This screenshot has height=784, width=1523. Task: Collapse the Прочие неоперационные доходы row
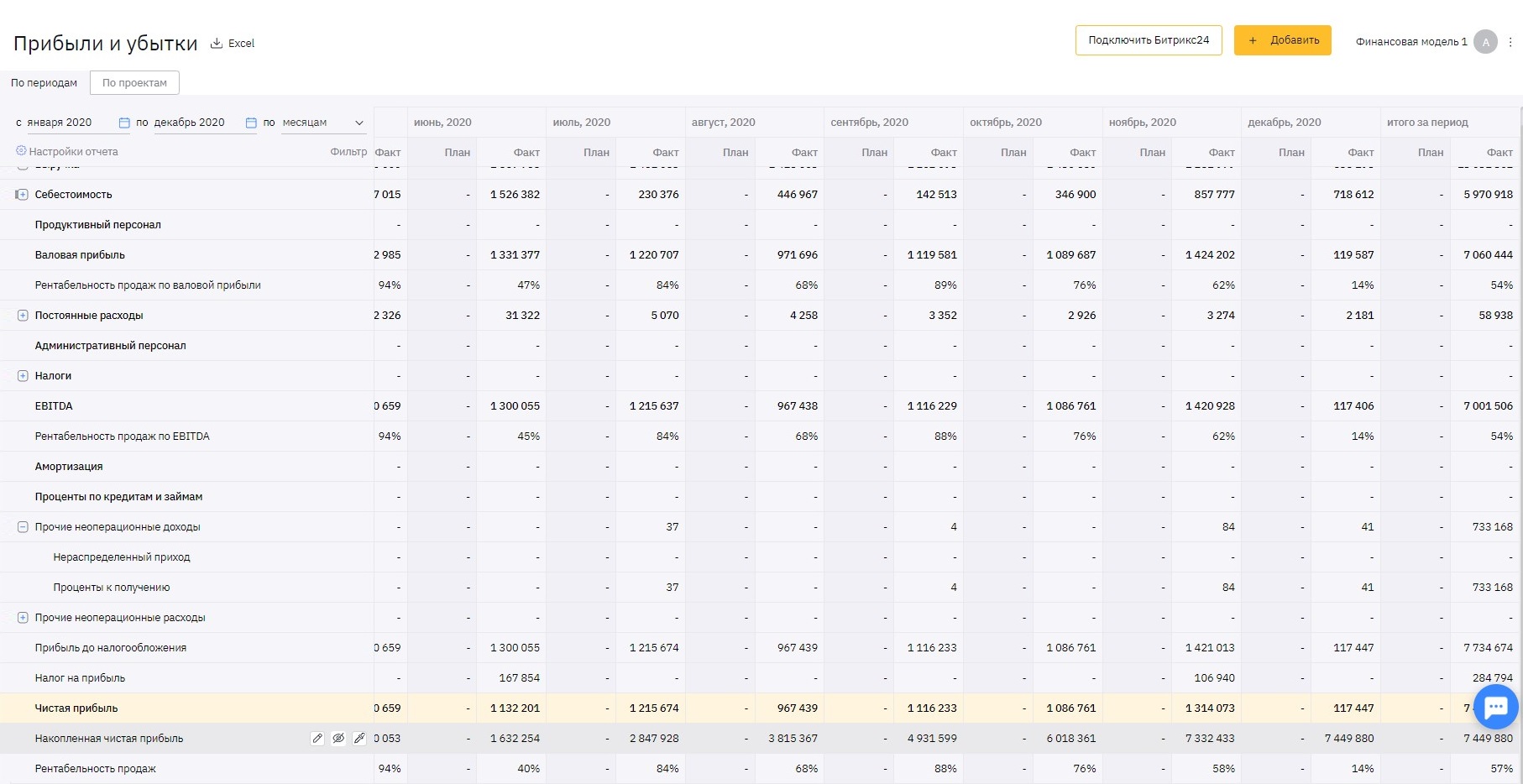click(23, 527)
